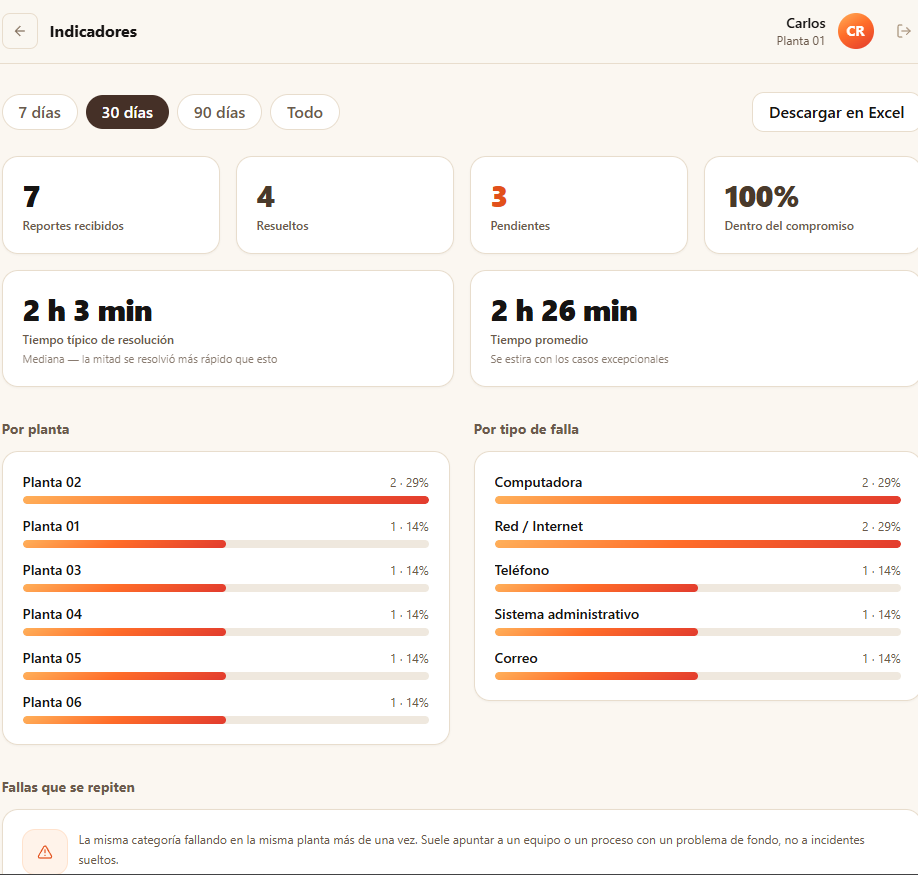The height and width of the screenshot is (875, 918).
Task: Select the 7 días filter
Action: click(40, 112)
